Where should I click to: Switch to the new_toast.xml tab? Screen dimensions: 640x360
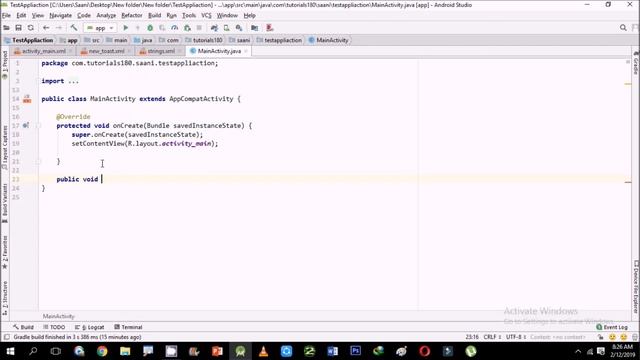tap(106, 51)
